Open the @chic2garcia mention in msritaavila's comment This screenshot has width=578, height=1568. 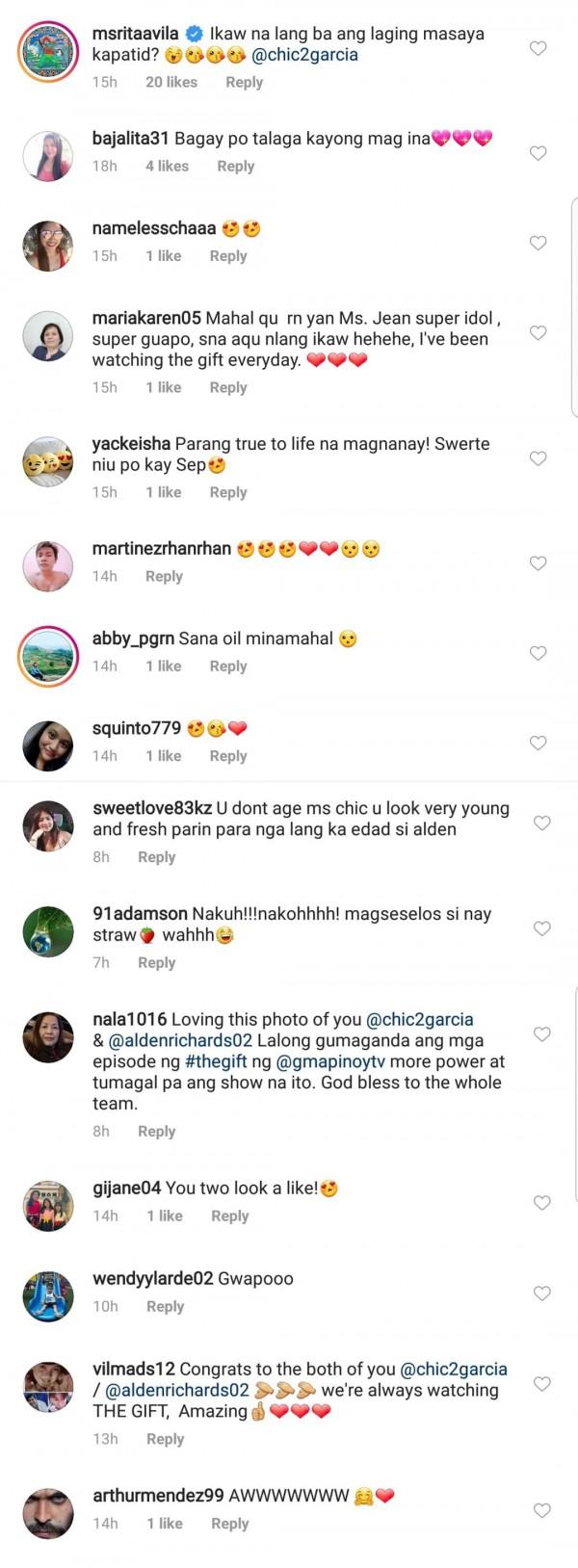click(304, 55)
